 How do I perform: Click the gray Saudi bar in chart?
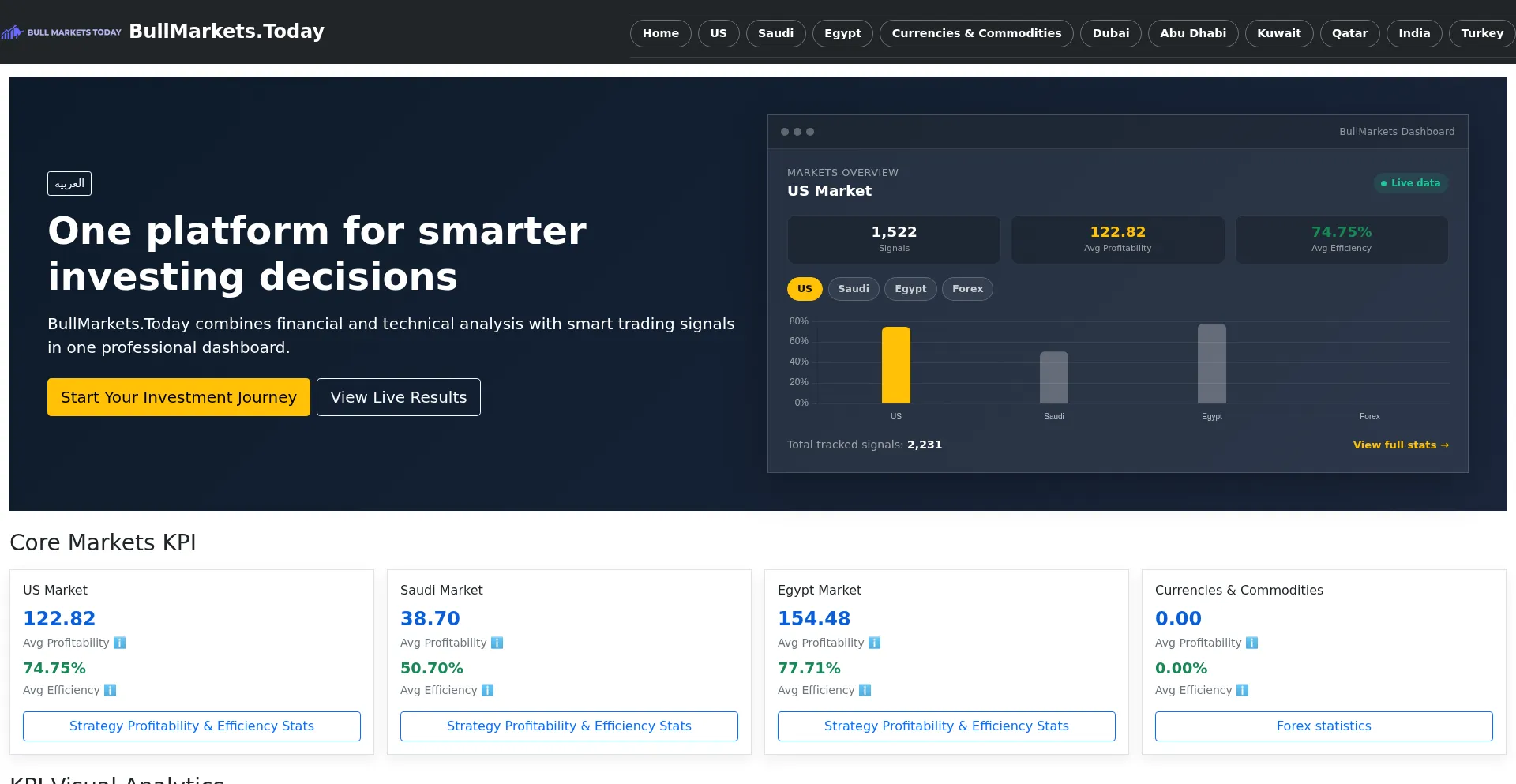pos(1054,377)
